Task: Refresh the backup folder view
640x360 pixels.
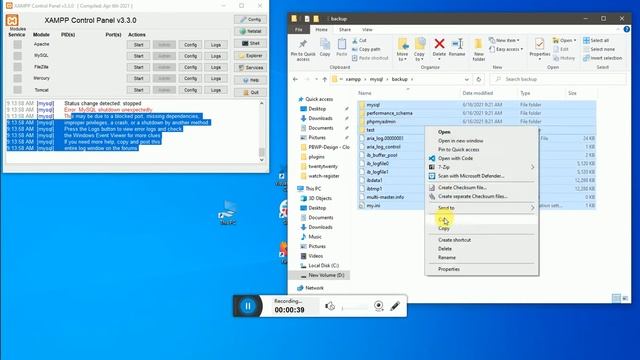Action: [x=478, y=79]
